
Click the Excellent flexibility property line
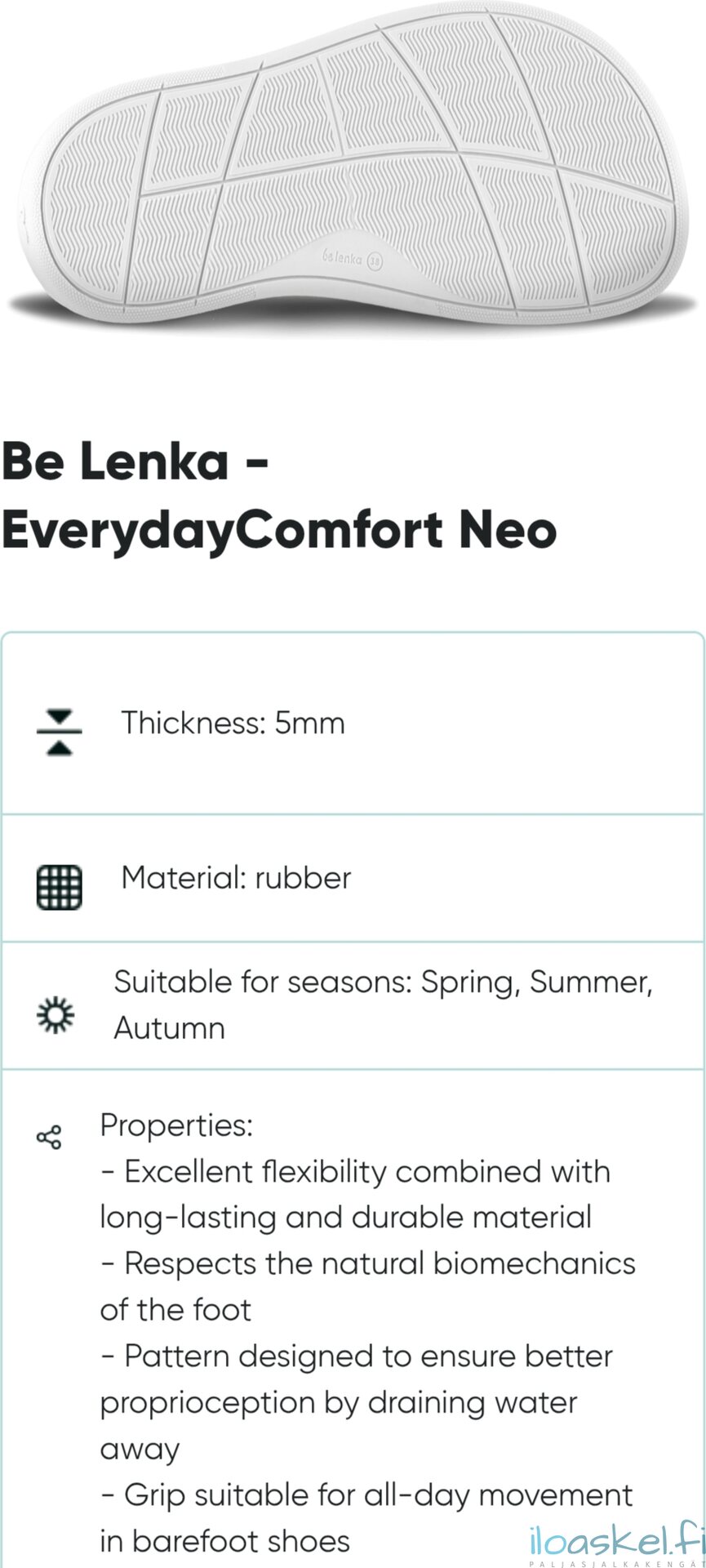click(x=355, y=1194)
